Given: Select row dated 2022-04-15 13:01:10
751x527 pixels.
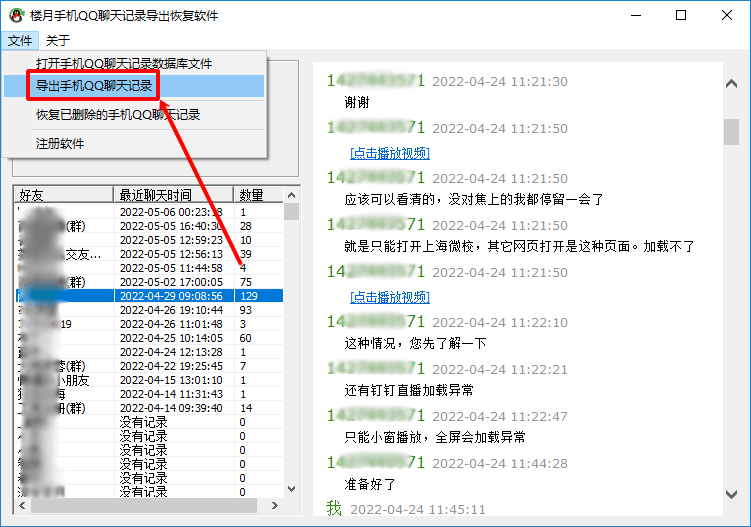Looking at the screenshot, I should 149,380.
